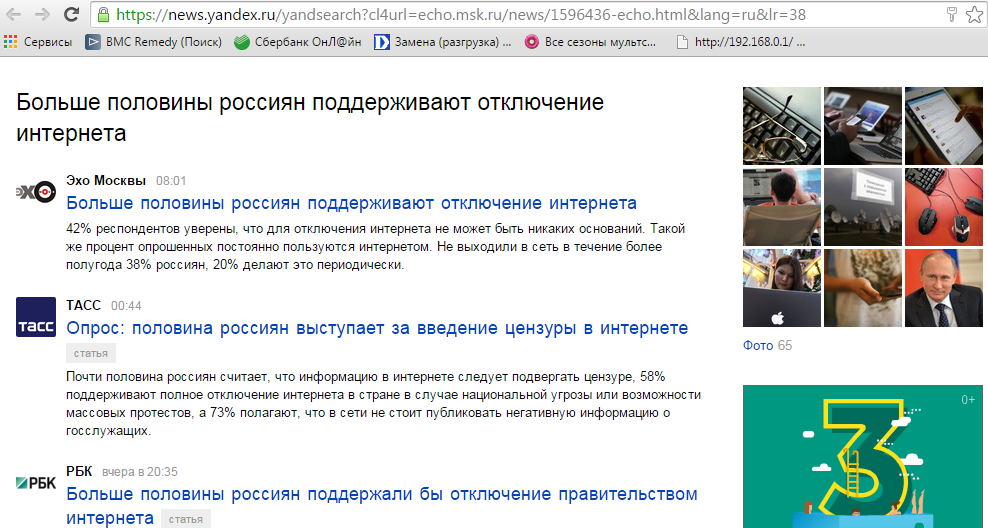Screen dimensions: 988x528
Task: Reload the current page
Action: (x=72, y=15)
